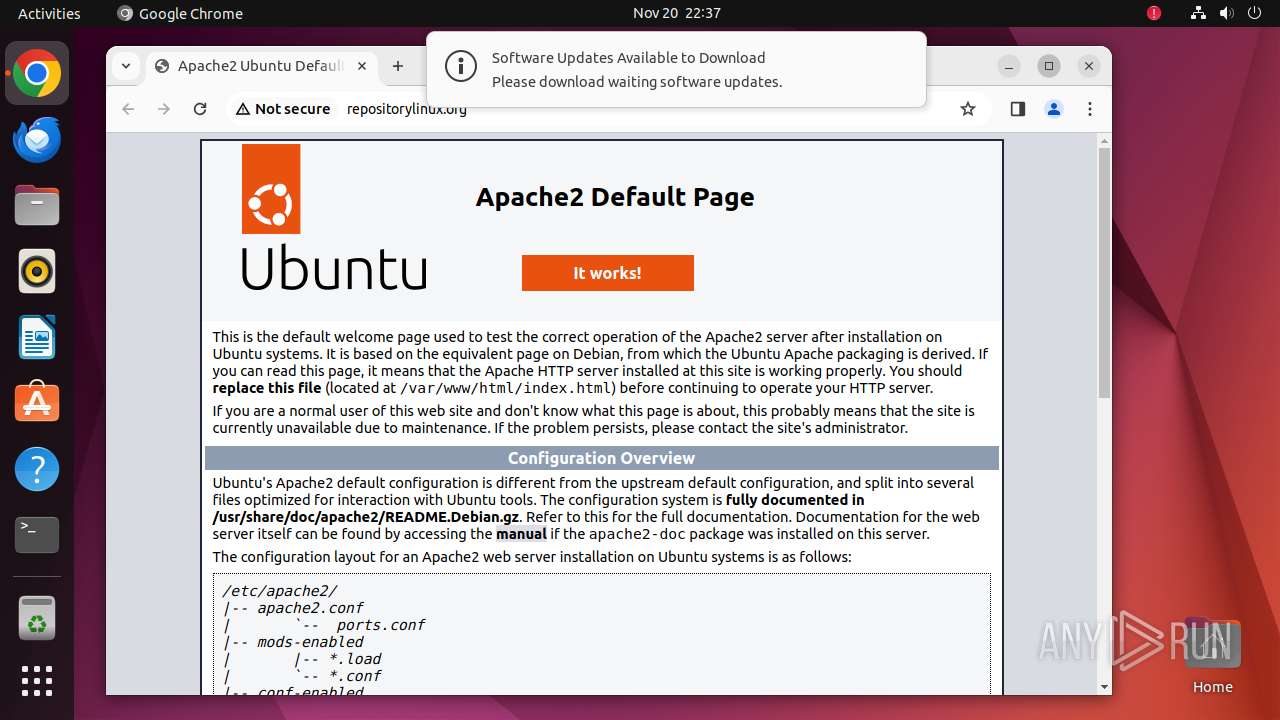Close the Apache2 Ubuntu Default tab

point(362,66)
